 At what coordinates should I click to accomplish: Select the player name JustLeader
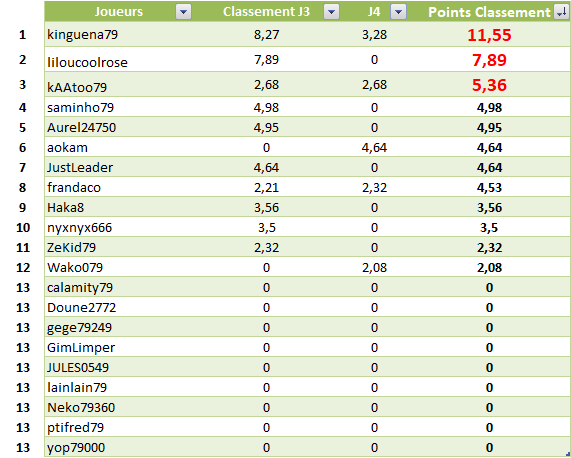(80, 167)
